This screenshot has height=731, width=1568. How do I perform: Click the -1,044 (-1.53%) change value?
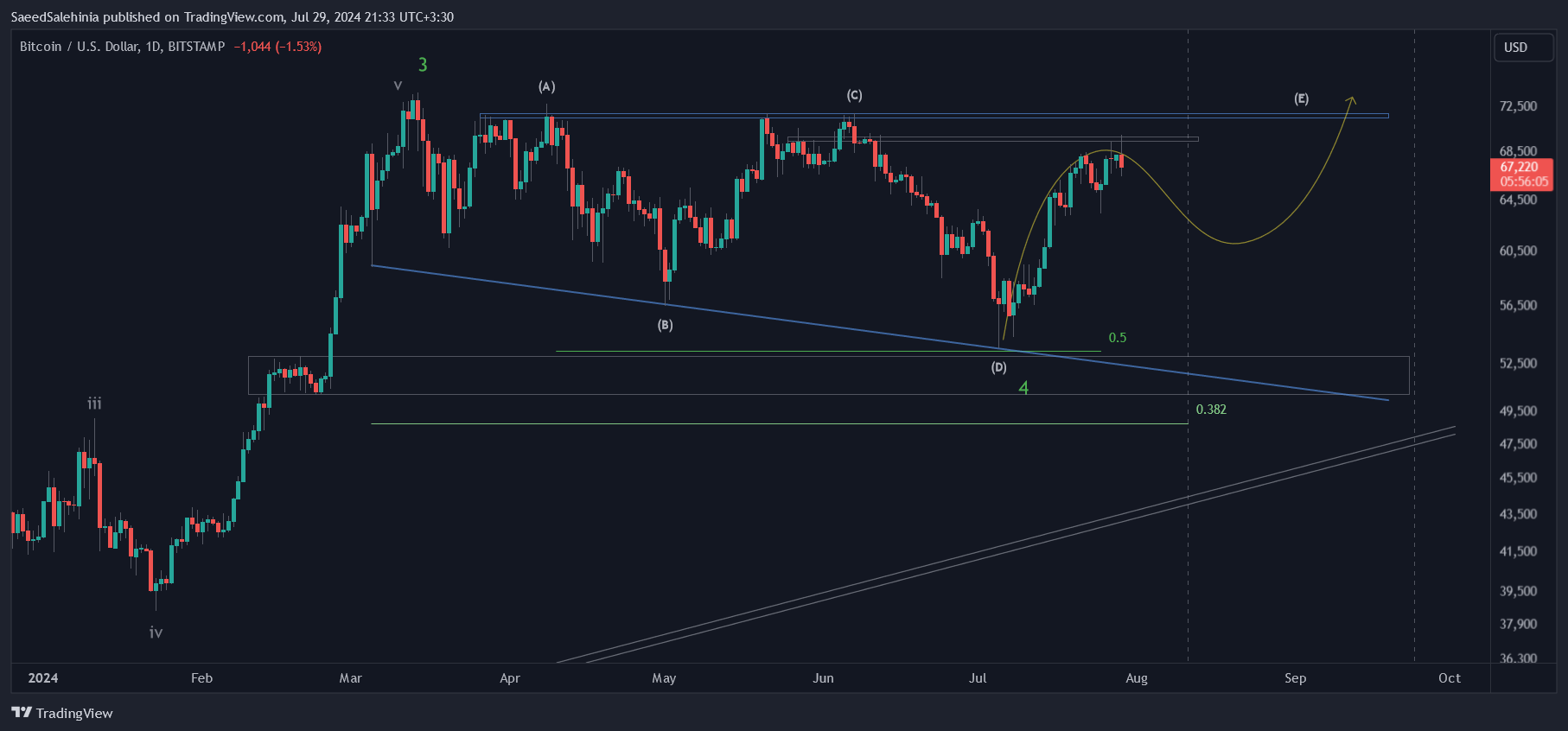click(x=277, y=47)
